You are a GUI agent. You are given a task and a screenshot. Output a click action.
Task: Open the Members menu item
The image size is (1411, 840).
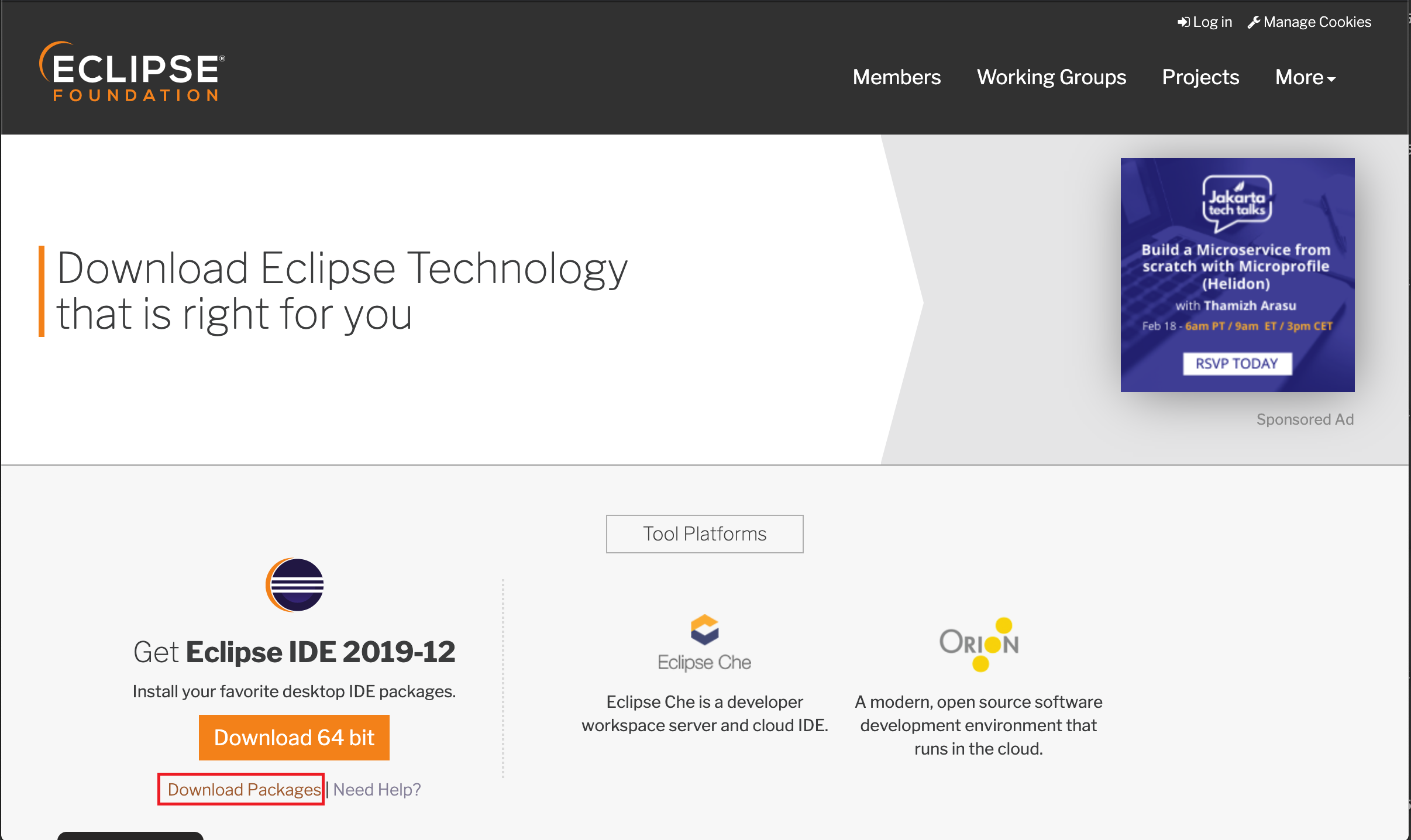[896, 77]
